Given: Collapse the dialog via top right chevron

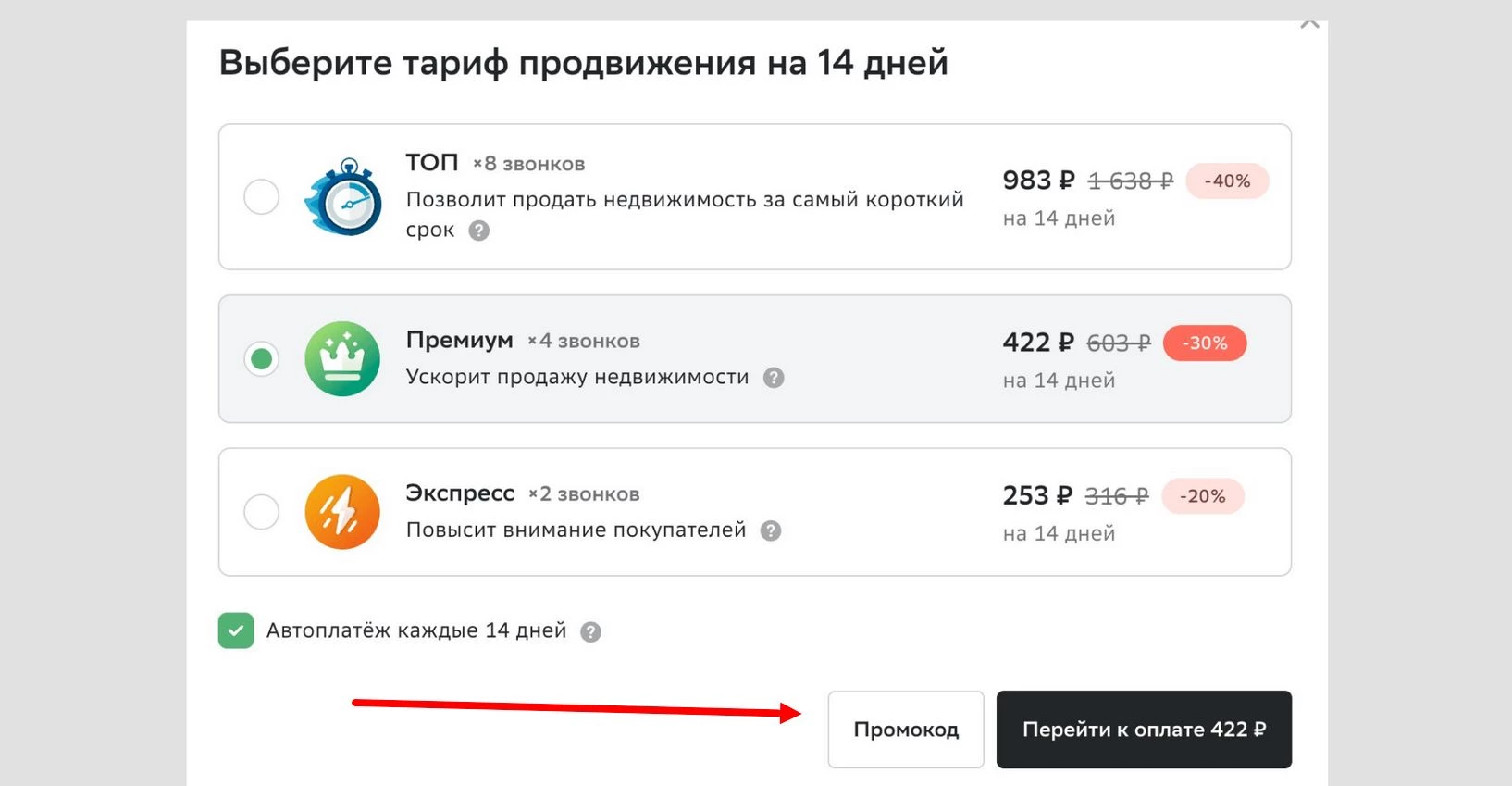Looking at the screenshot, I should pos(1310,22).
